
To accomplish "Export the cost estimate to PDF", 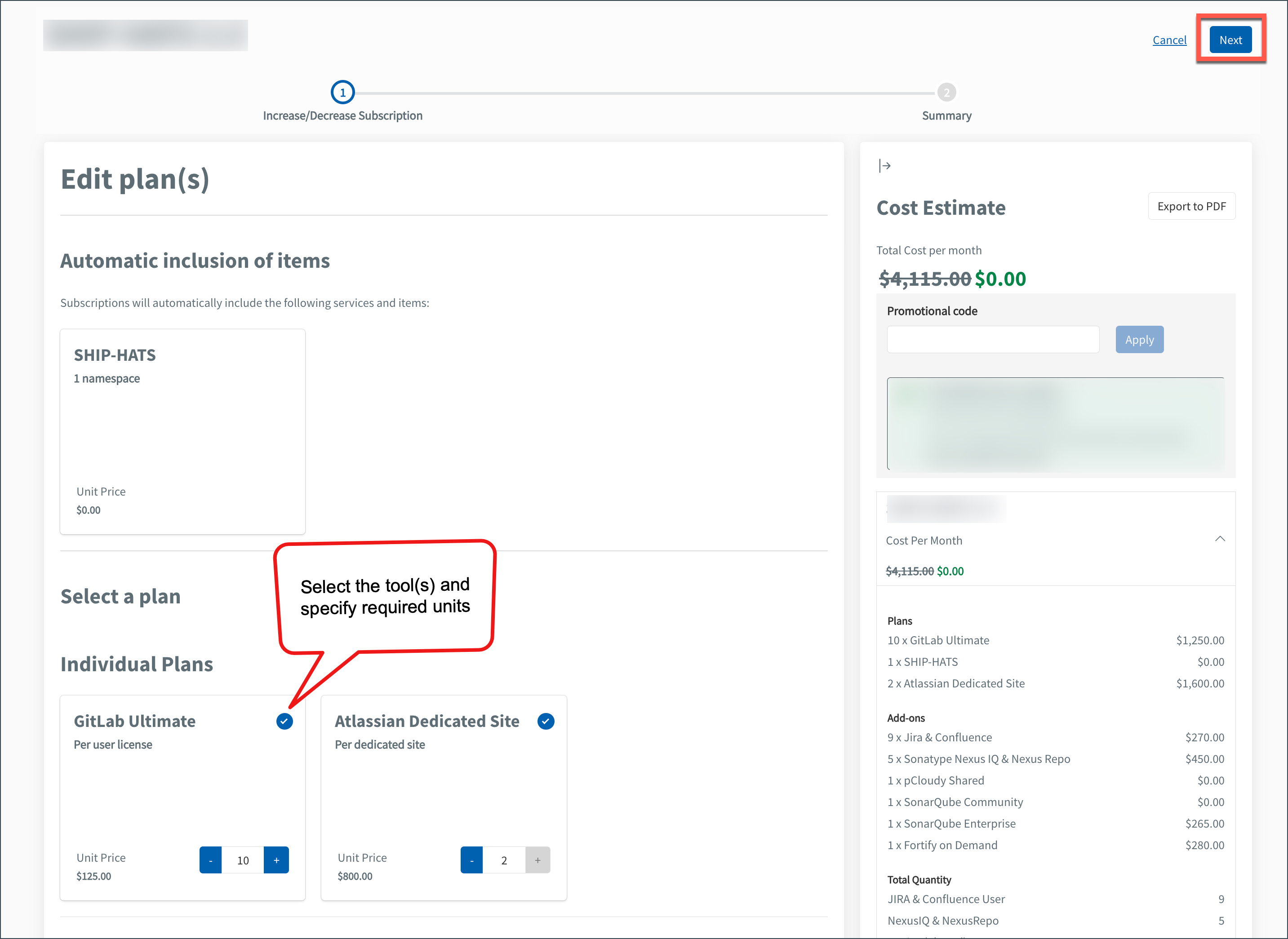I will (1191, 206).
